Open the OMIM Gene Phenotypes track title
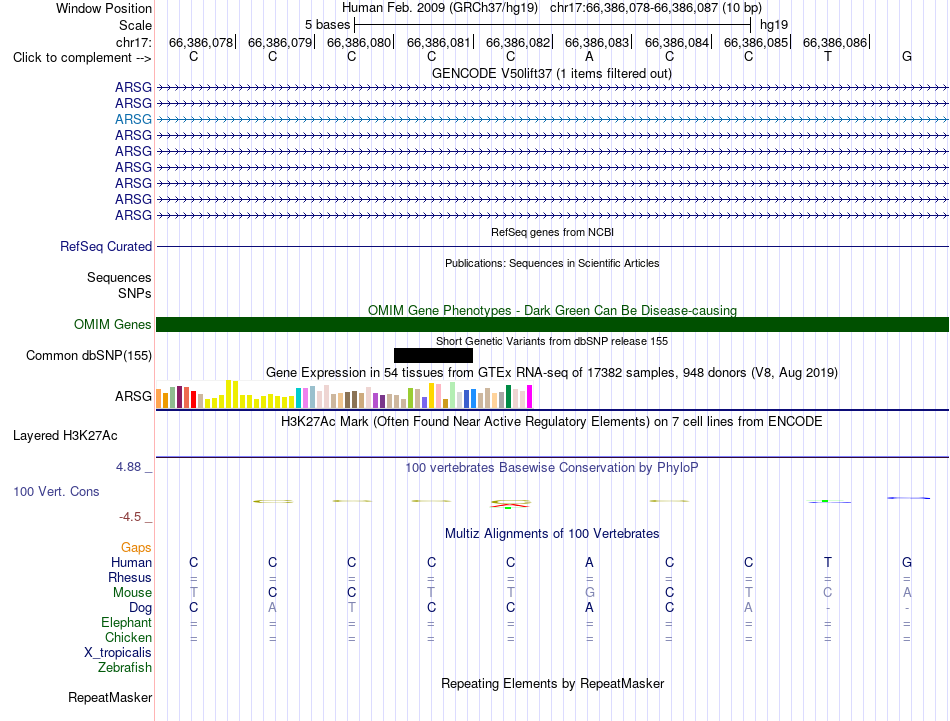Screen dimensions: 950x721 tap(553, 310)
